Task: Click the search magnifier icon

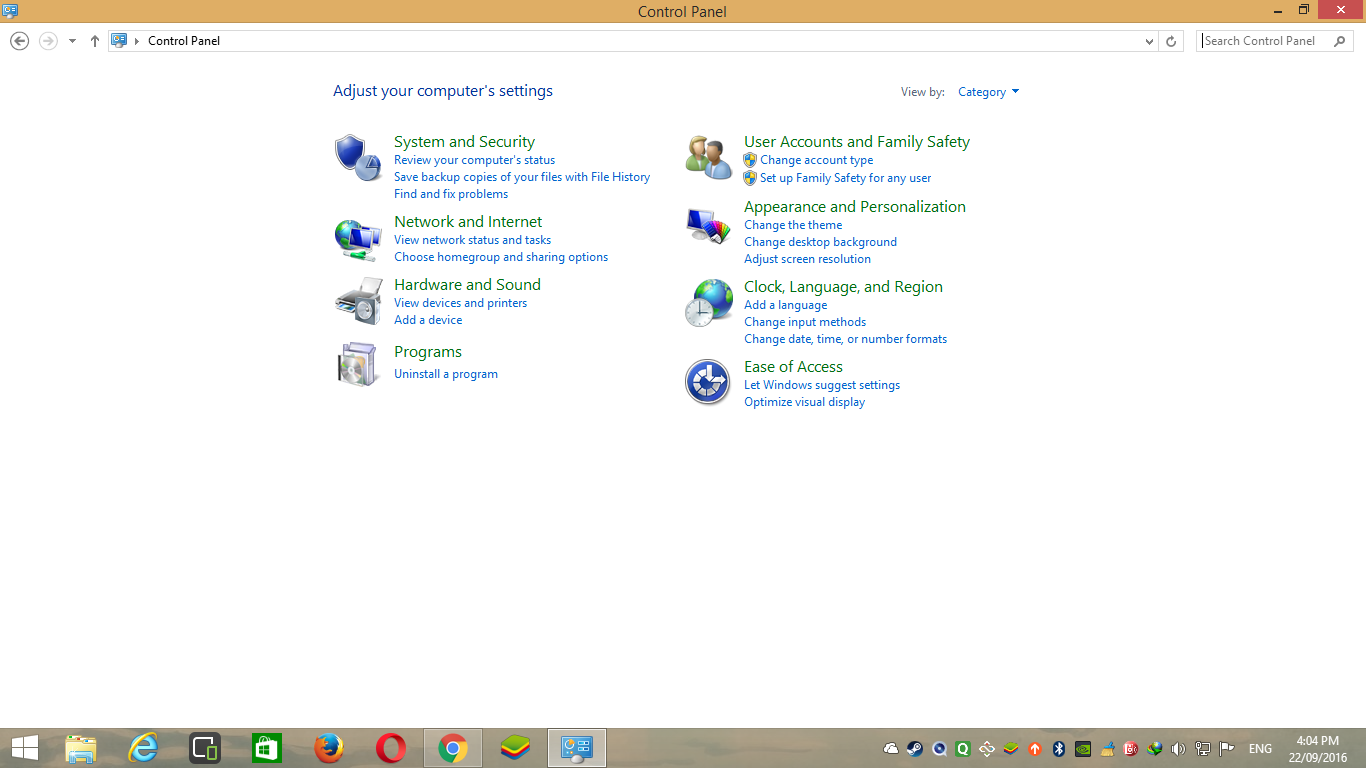Action: (x=1339, y=41)
